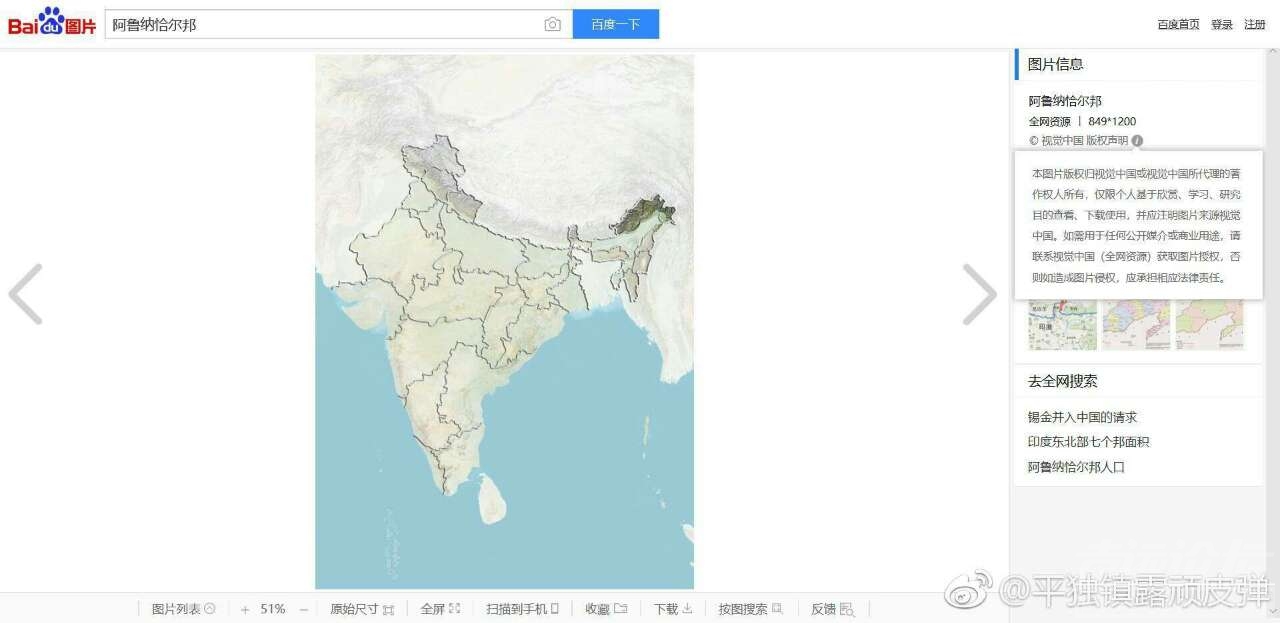1280x623 pixels.
Task: Click the 百度一下 search button
Action: [x=615, y=25]
